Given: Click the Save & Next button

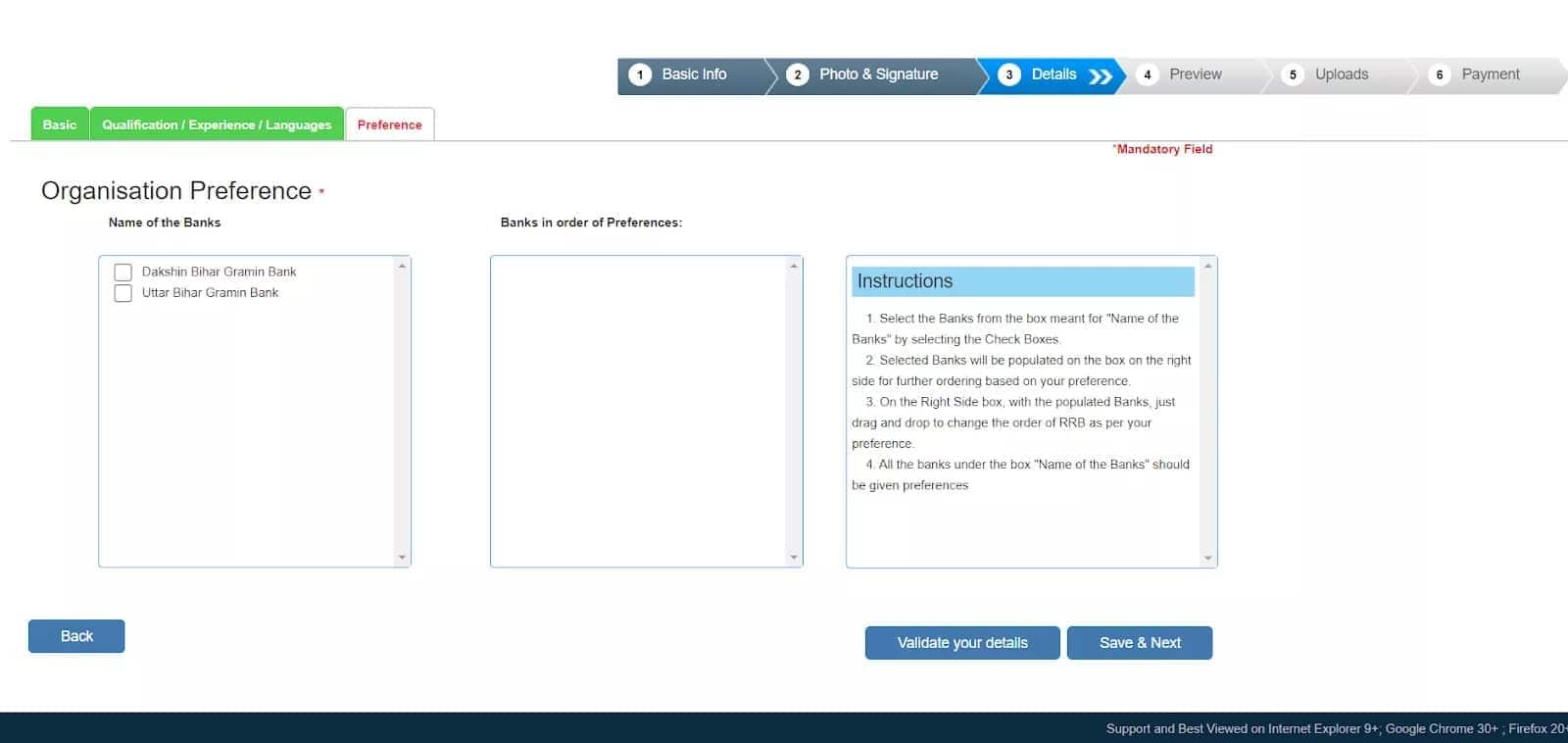Looking at the screenshot, I should pos(1140,643).
